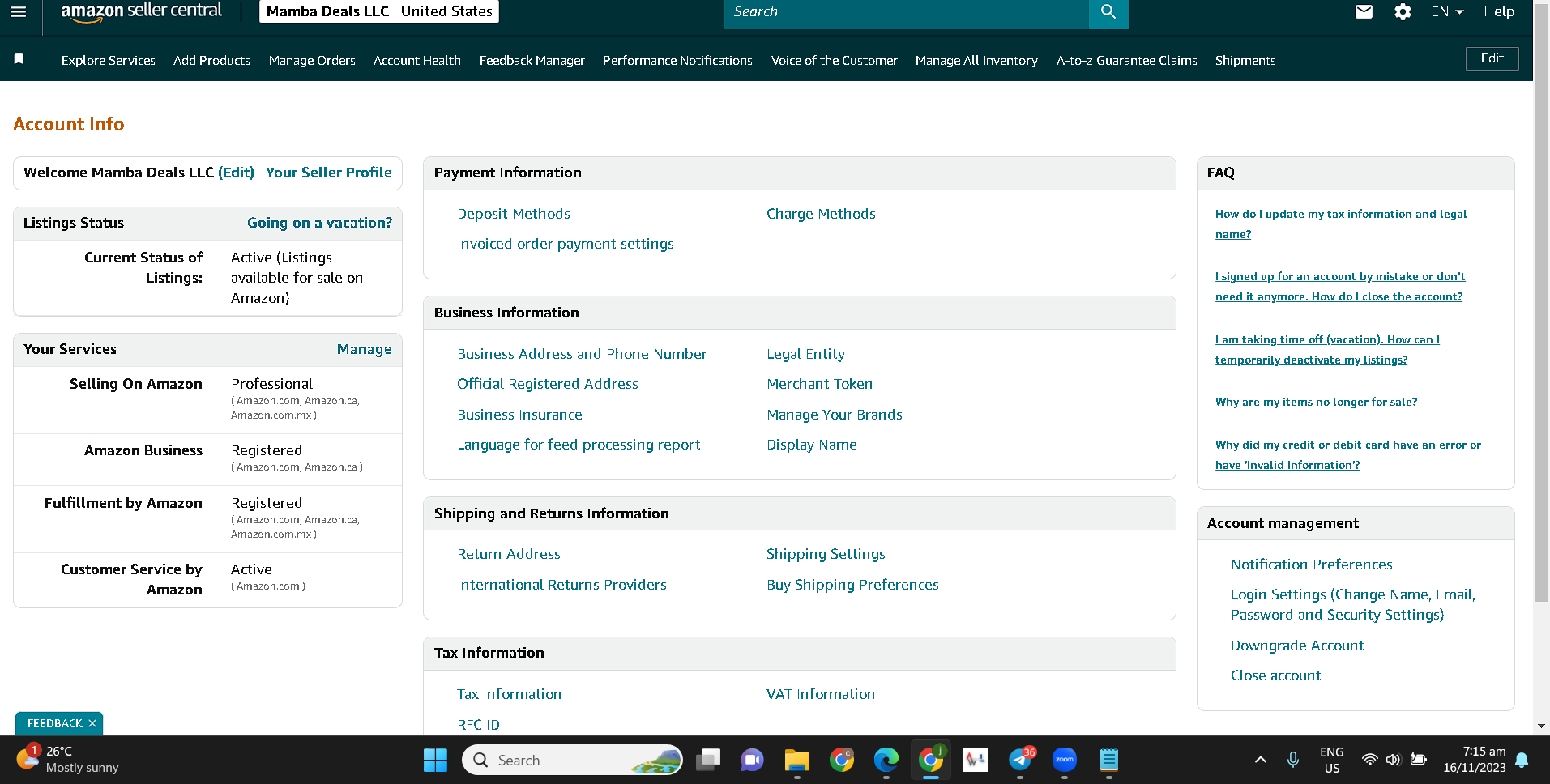Image resolution: width=1550 pixels, height=784 pixels.
Task: Close the Feedback tab with the X
Action: (x=92, y=723)
